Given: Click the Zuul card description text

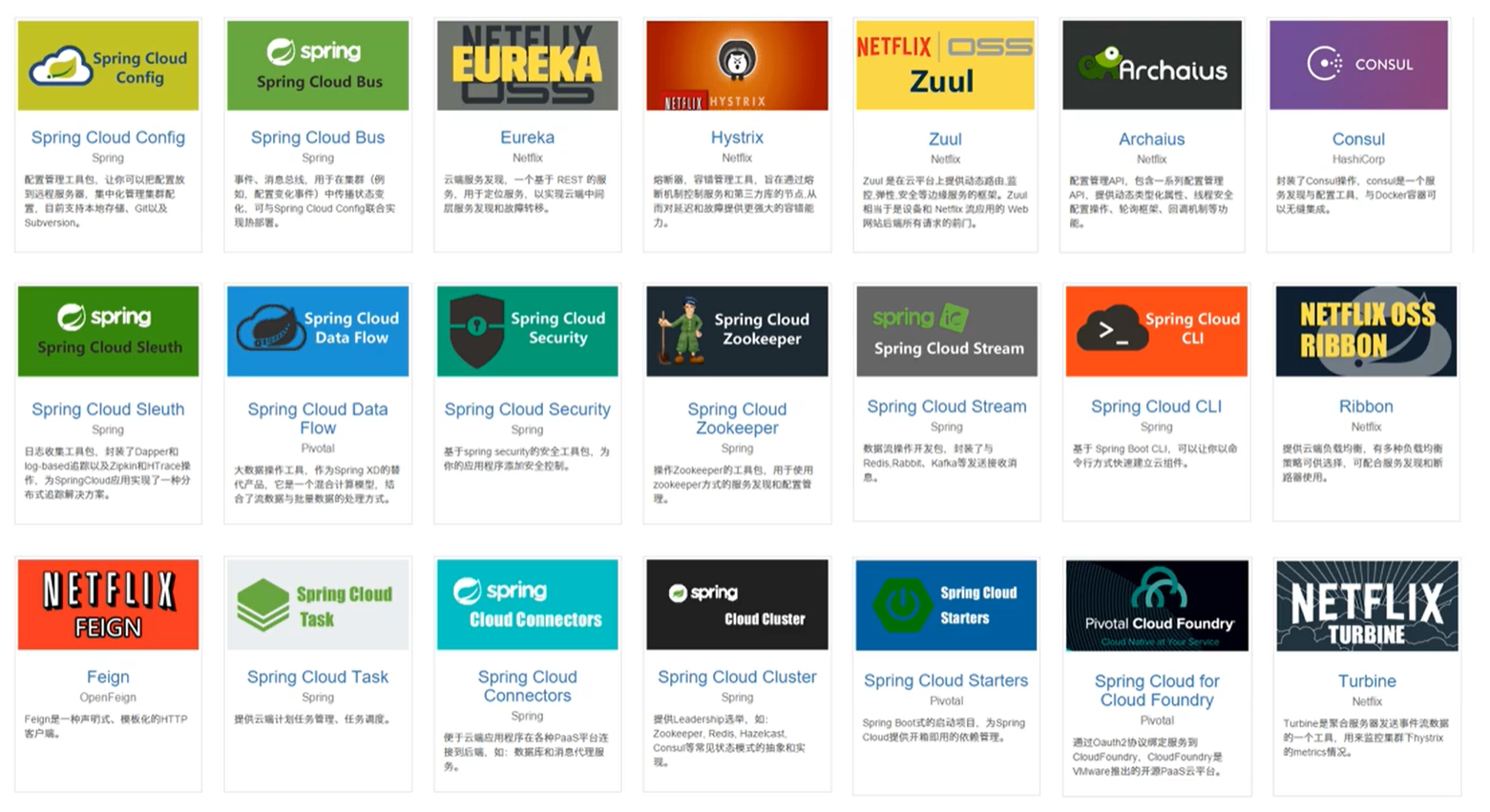Looking at the screenshot, I should (x=945, y=201).
